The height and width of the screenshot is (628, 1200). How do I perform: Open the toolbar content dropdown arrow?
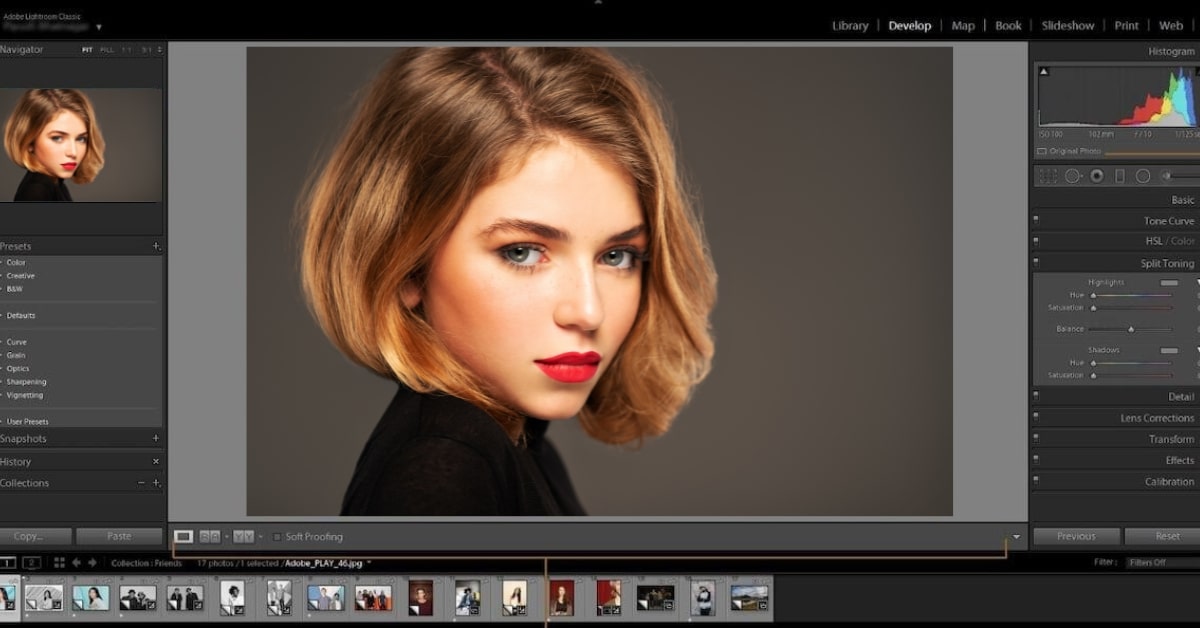(x=1017, y=537)
